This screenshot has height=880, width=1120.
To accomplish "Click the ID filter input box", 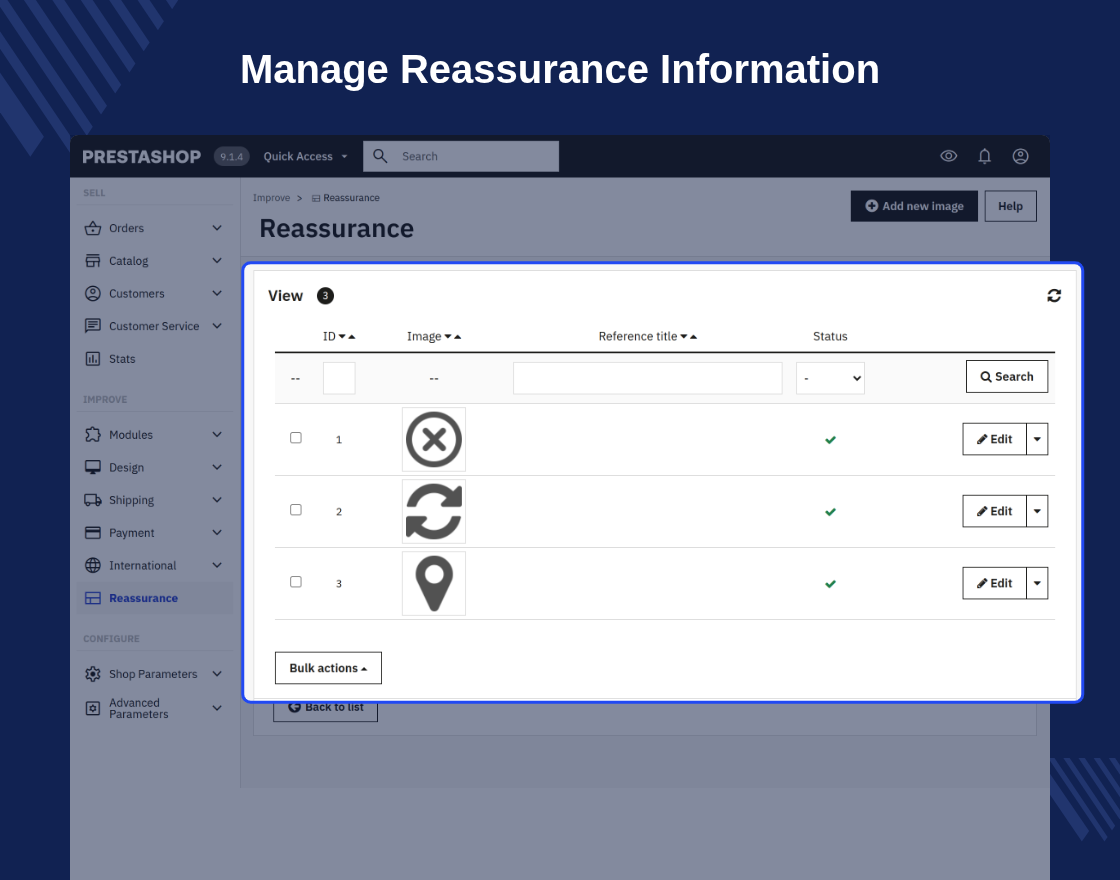I will pyautogui.click(x=339, y=378).
